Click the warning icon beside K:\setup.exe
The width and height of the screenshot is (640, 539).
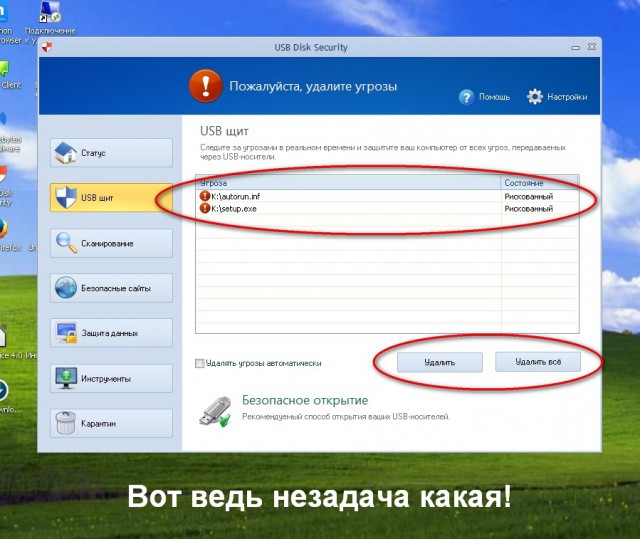204,208
